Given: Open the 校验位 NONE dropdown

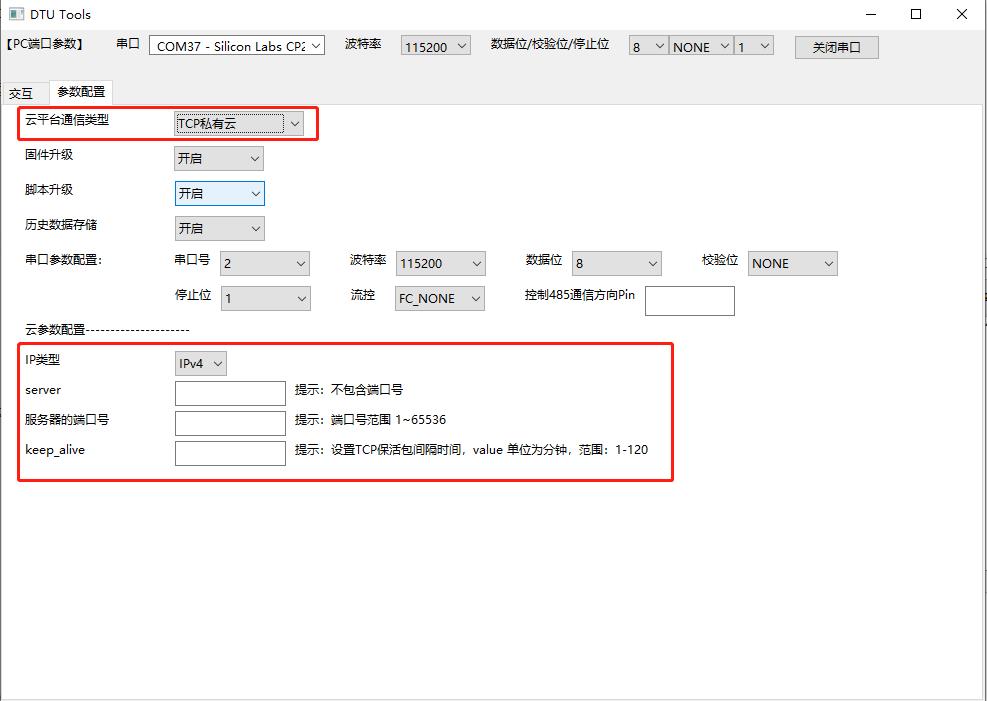Looking at the screenshot, I should click(793, 264).
